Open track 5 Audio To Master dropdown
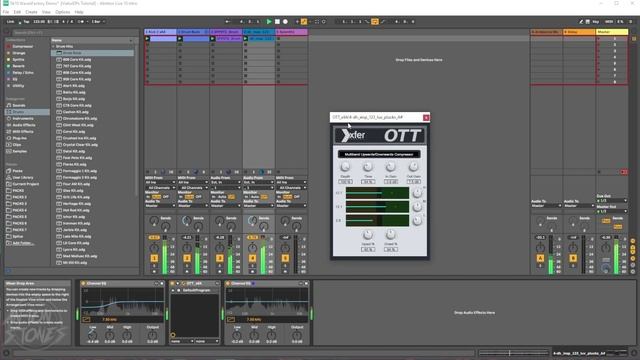640x360 pixels. [291, 206]
